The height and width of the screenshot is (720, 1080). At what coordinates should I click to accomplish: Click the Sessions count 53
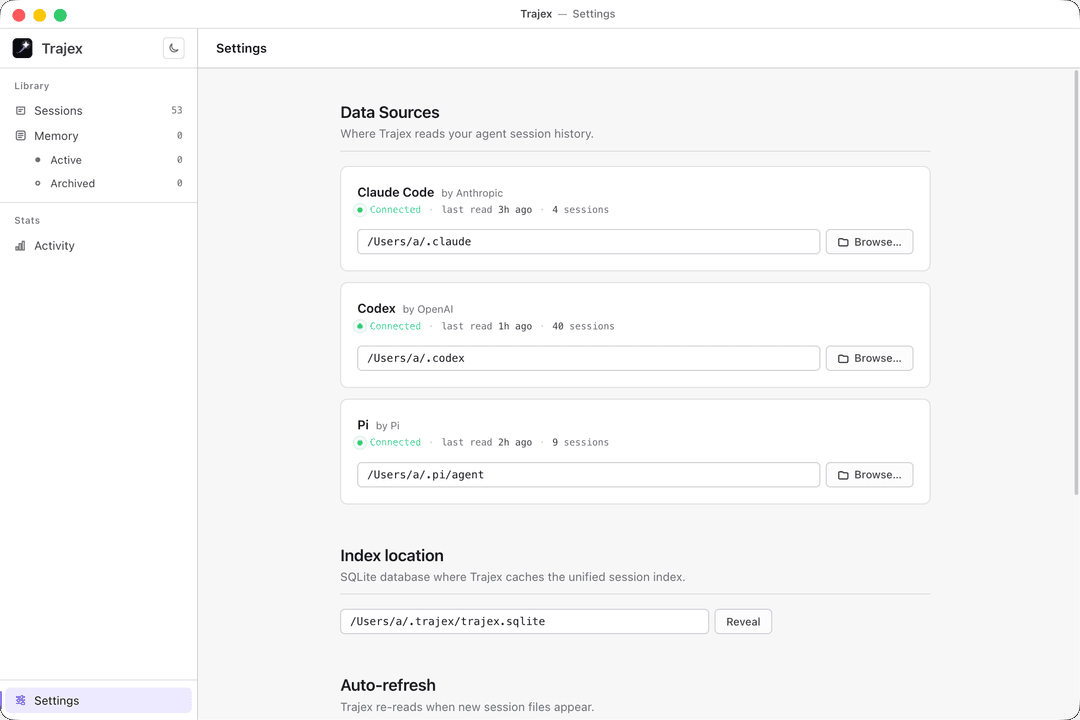pyautogui.click(x=177, y=110)
